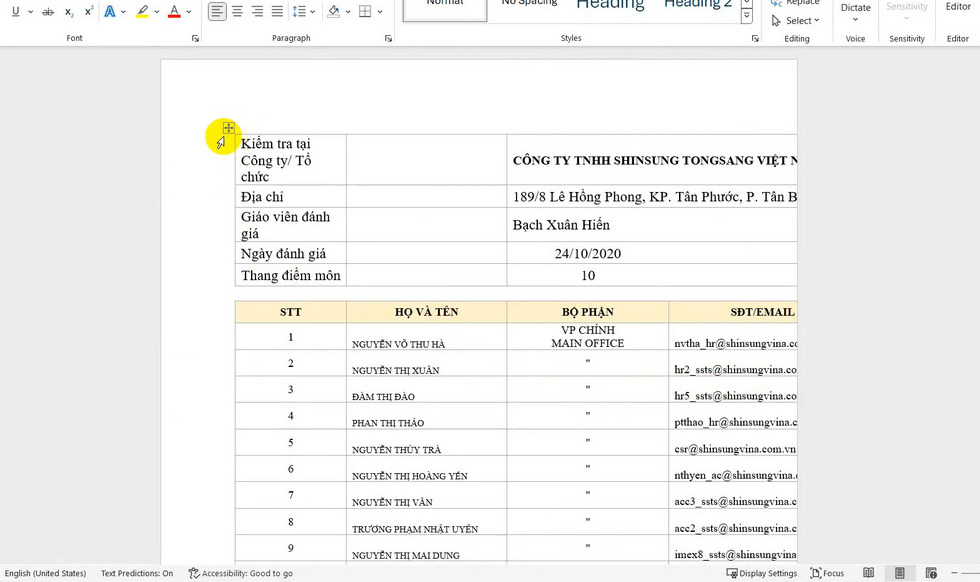Switch to Read Mode view
Screen dimensions: 980x582
tap(869, 573)
